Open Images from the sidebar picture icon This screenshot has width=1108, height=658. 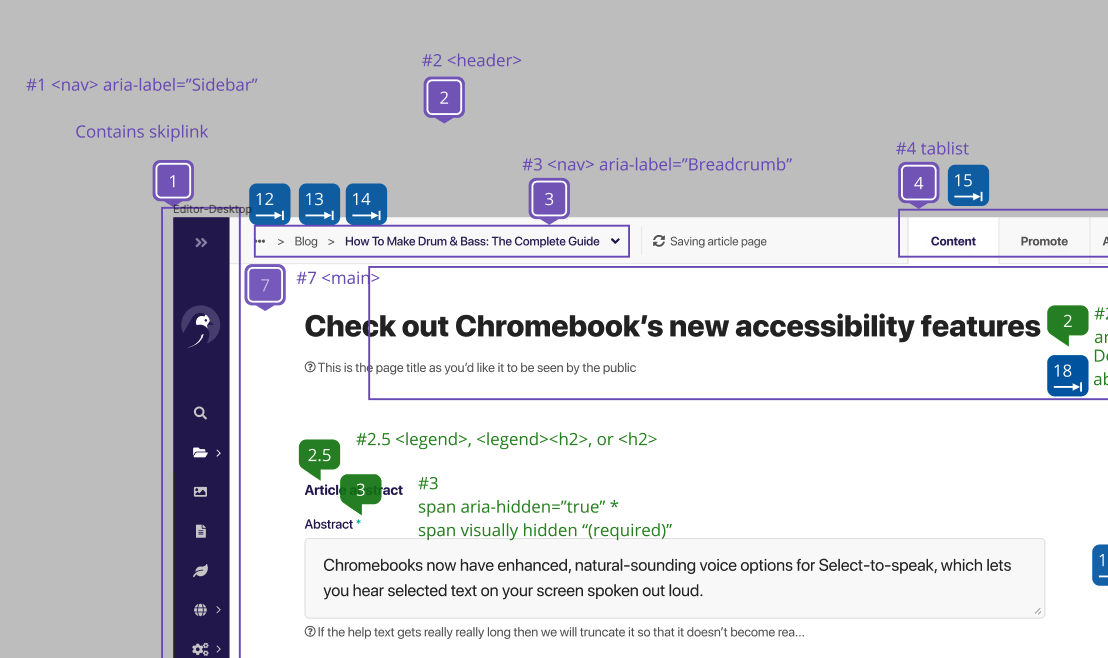click(201, 492)
